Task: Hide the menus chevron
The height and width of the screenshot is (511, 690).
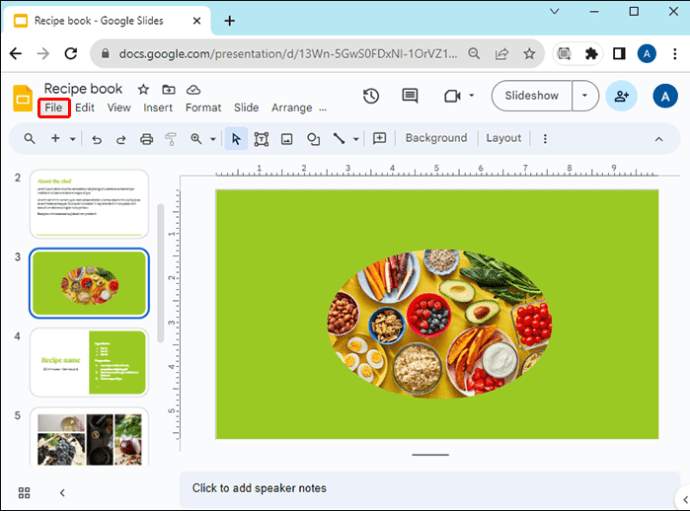Action: click(659, 139)
